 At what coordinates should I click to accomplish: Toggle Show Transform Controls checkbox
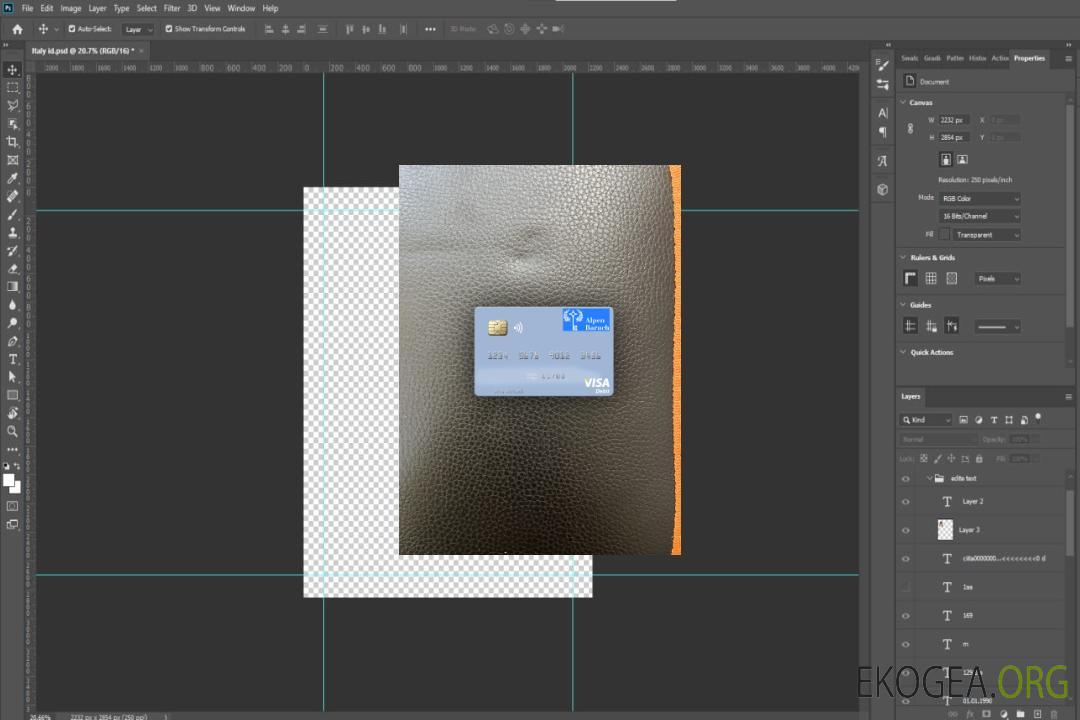tap(168, 29)
